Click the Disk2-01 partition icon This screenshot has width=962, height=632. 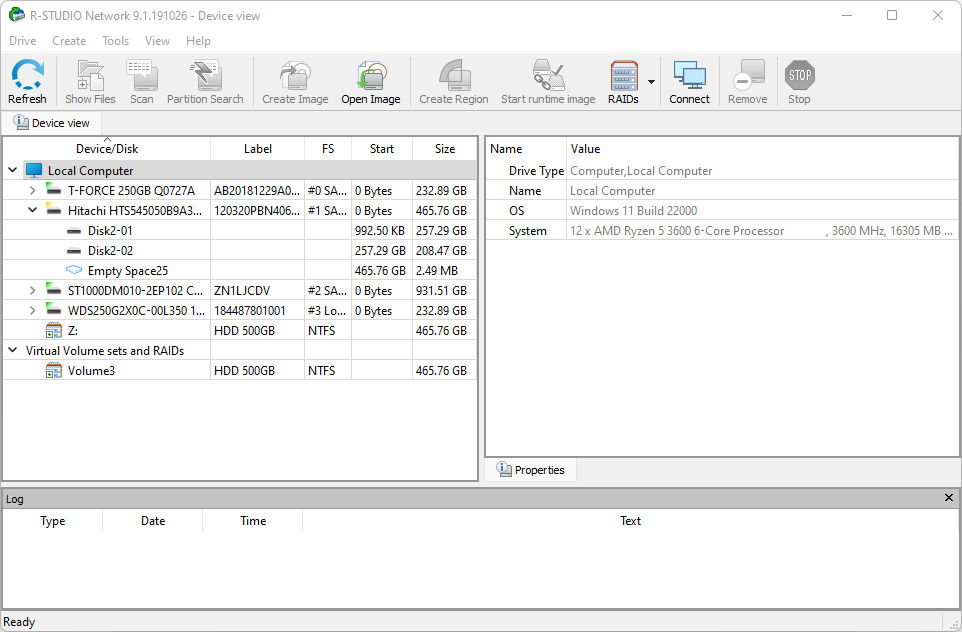pos(74,231)
